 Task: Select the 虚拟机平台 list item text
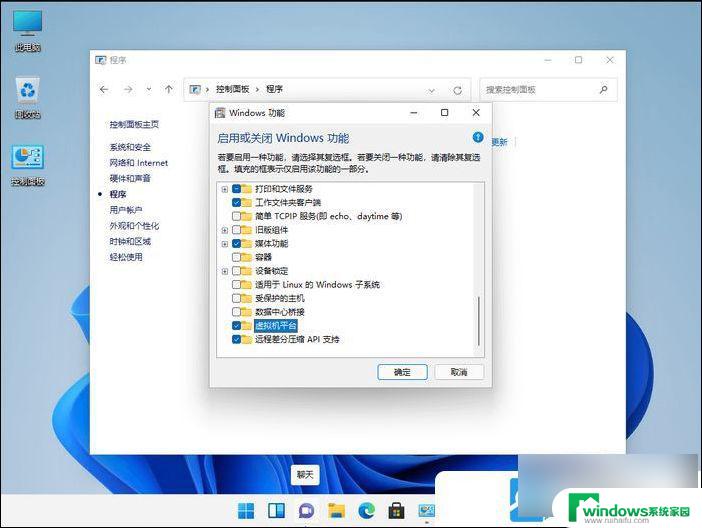(276, 326)
